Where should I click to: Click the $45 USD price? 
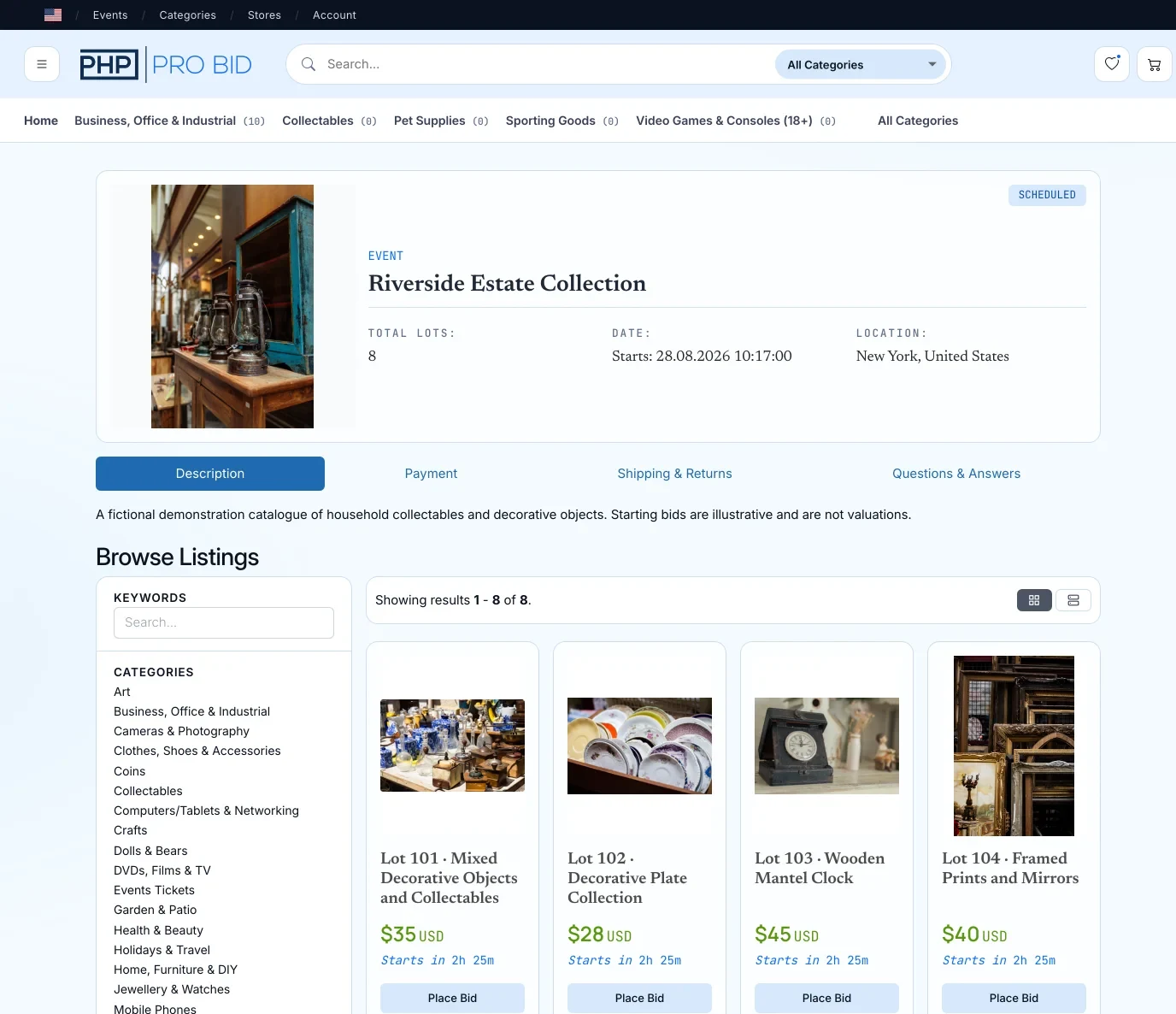click(x=786, y=934)
